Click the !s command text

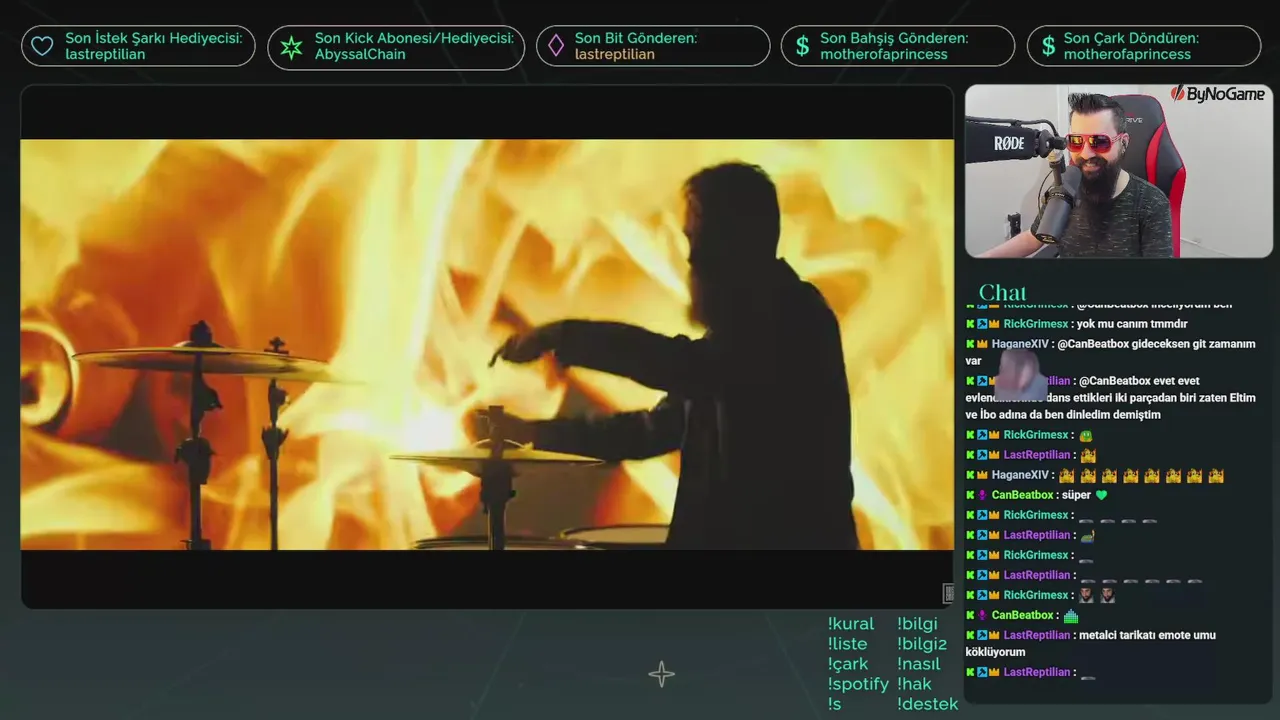(x=835, y=704)
